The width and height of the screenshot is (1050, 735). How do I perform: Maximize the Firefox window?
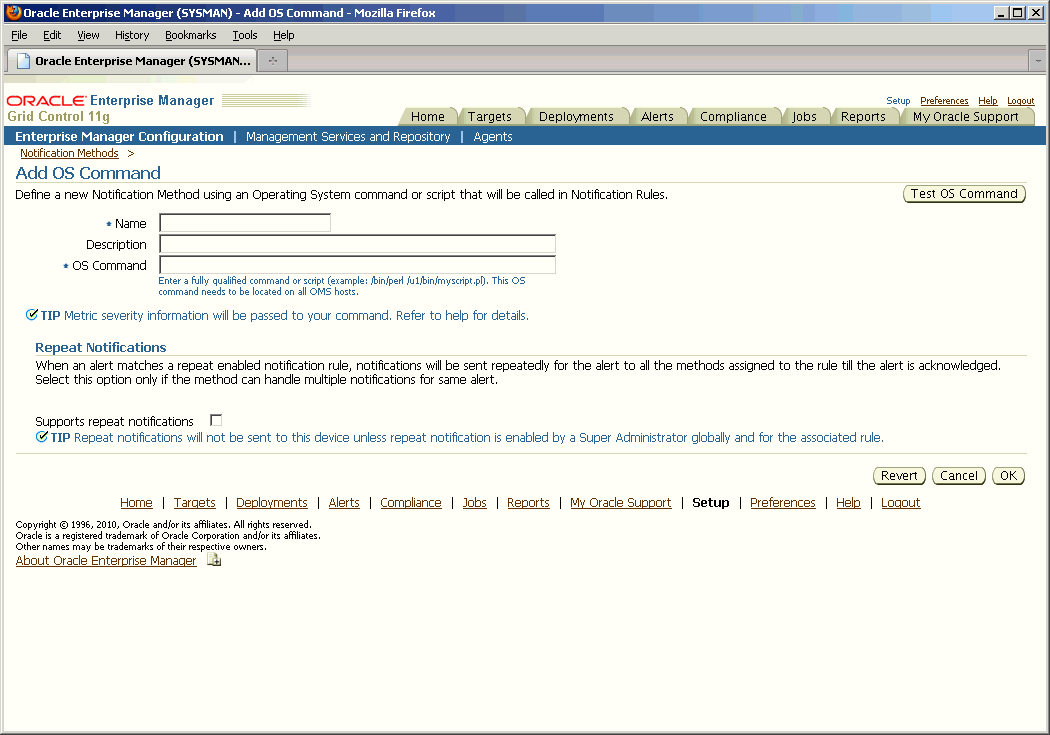[1018, 12]
